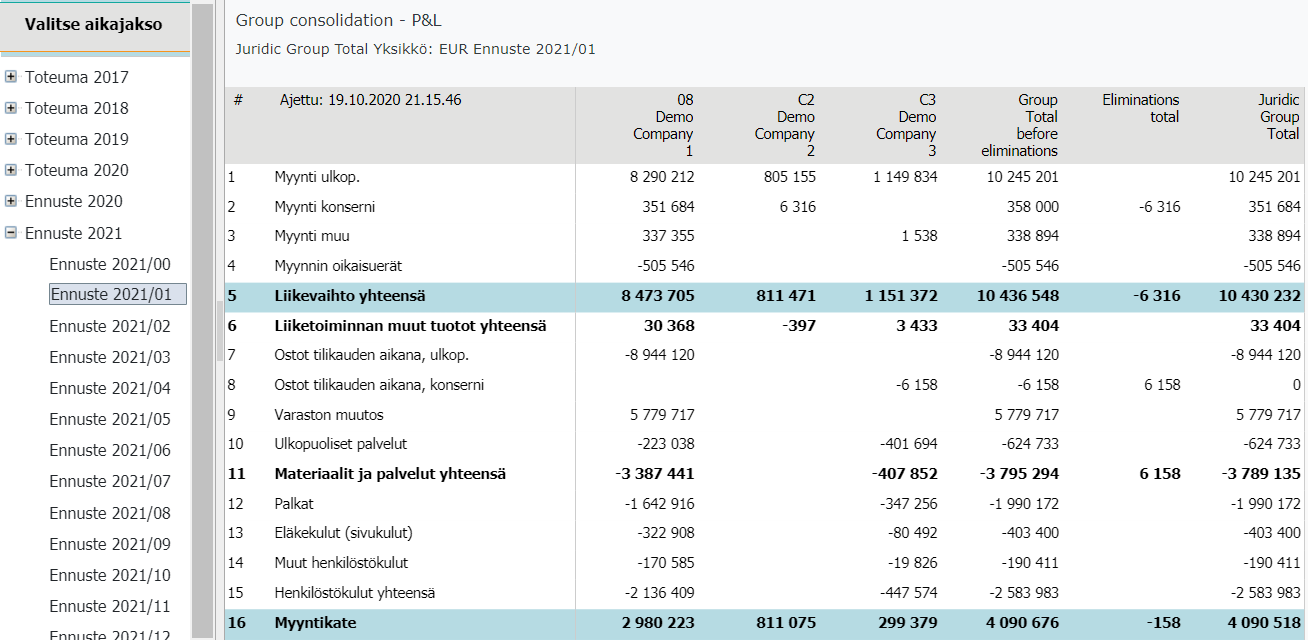Click the sidebar vertical scrollbar
Screen dimensions: 1308x640
pos(202,320)
